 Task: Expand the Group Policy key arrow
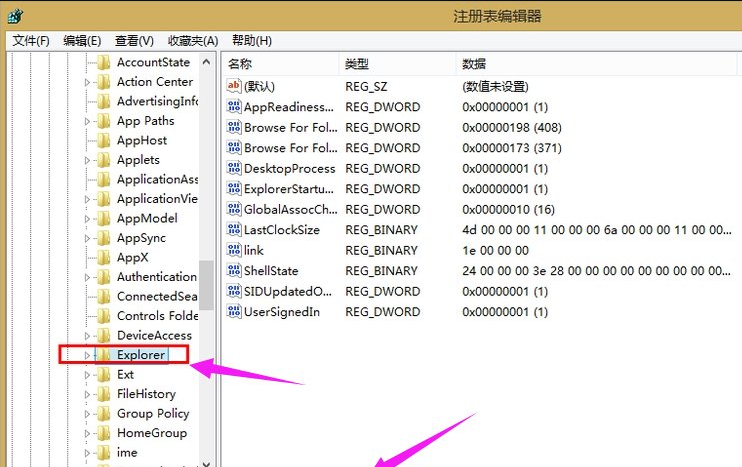(x=87, y=414)
